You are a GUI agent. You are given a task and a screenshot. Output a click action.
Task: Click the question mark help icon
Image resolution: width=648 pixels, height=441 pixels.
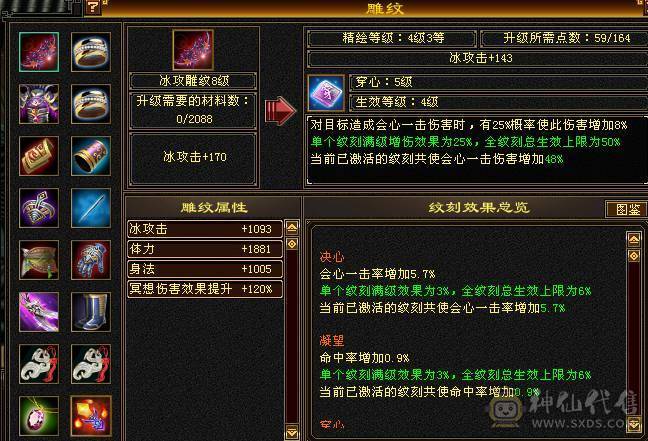[x=93, y=7]
